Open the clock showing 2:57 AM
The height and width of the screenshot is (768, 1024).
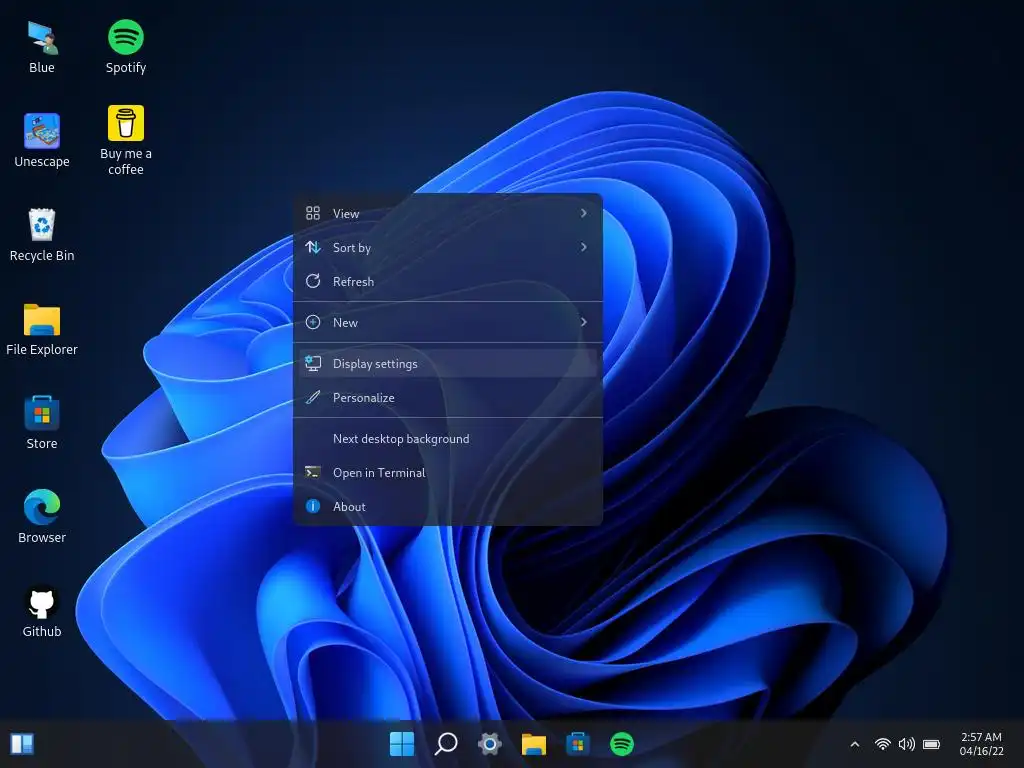(981, 744)
